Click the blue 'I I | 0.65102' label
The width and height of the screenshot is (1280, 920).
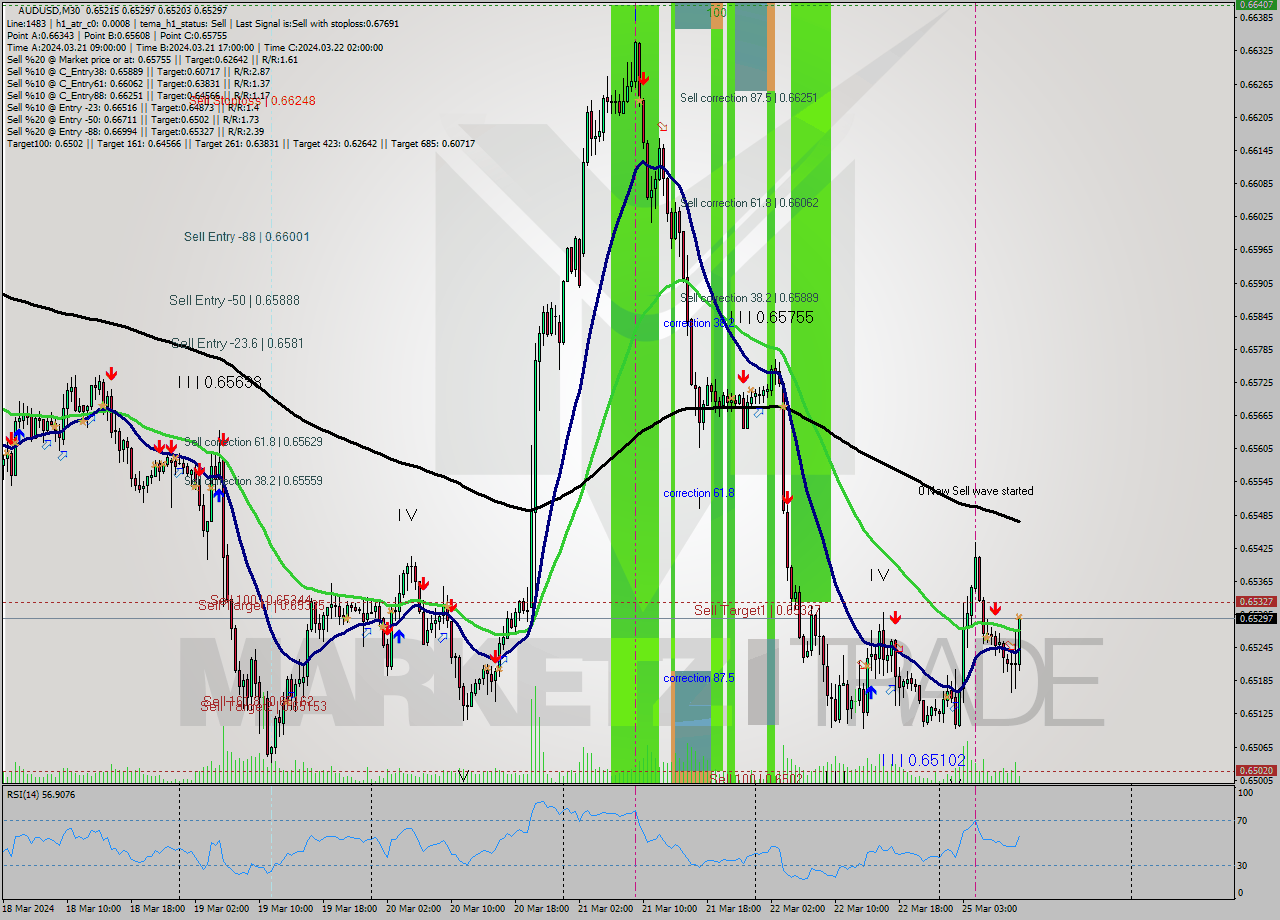tap(923, 760)
